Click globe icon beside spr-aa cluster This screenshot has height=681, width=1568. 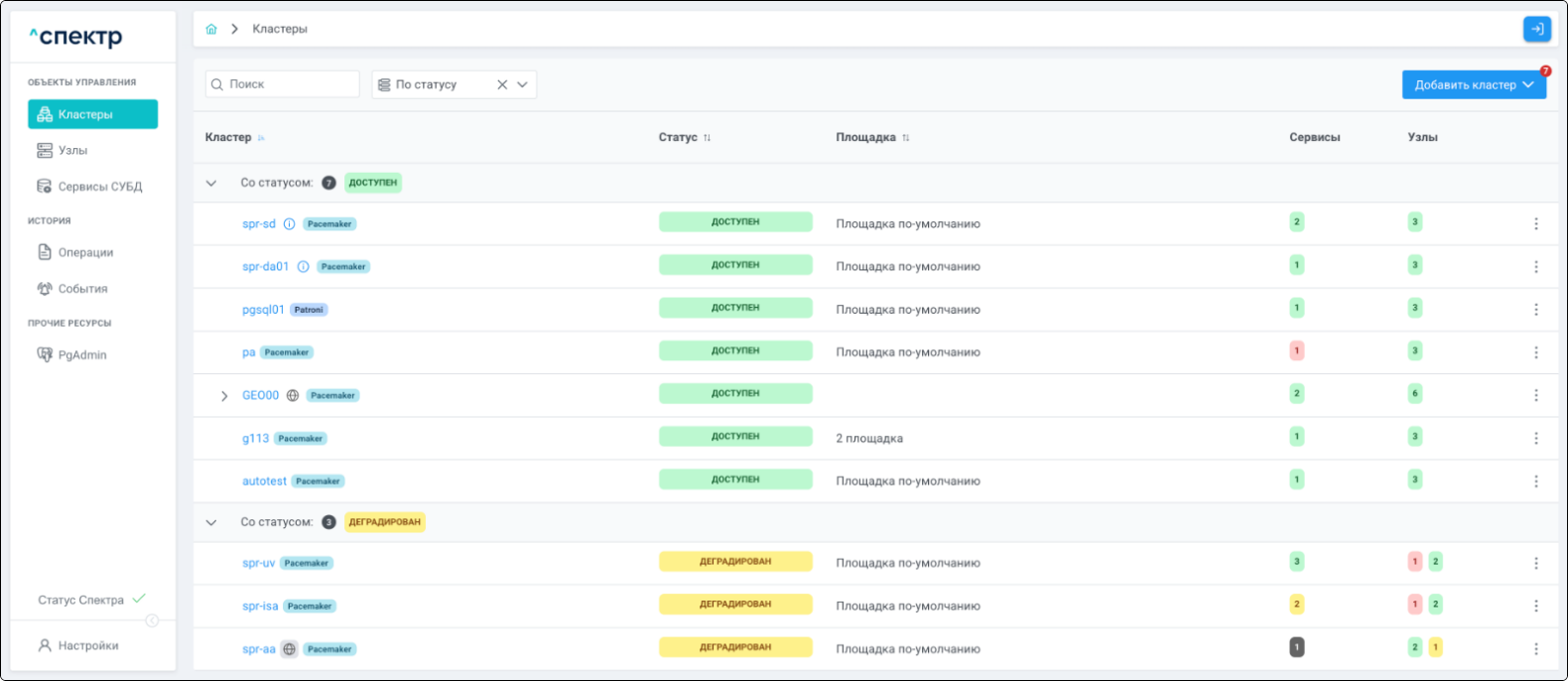(x=289, y=649)
